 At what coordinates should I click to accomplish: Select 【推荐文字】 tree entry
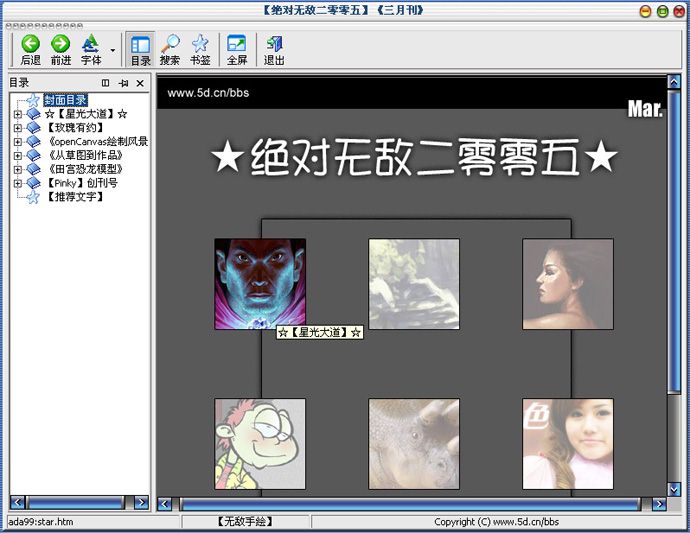click(x=76, y=197)
